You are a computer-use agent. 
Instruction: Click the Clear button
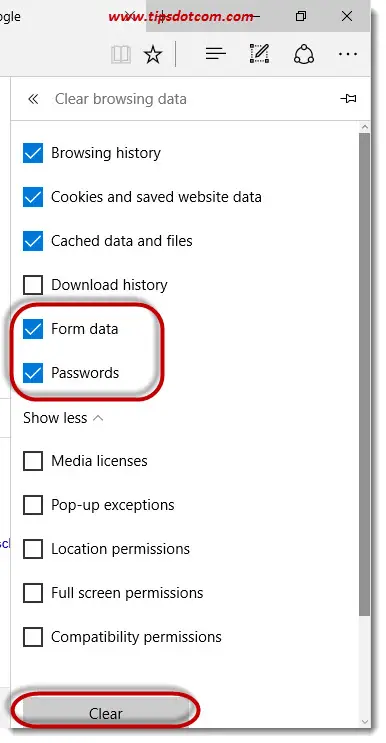pyautogui.click(x=105, y=713)
